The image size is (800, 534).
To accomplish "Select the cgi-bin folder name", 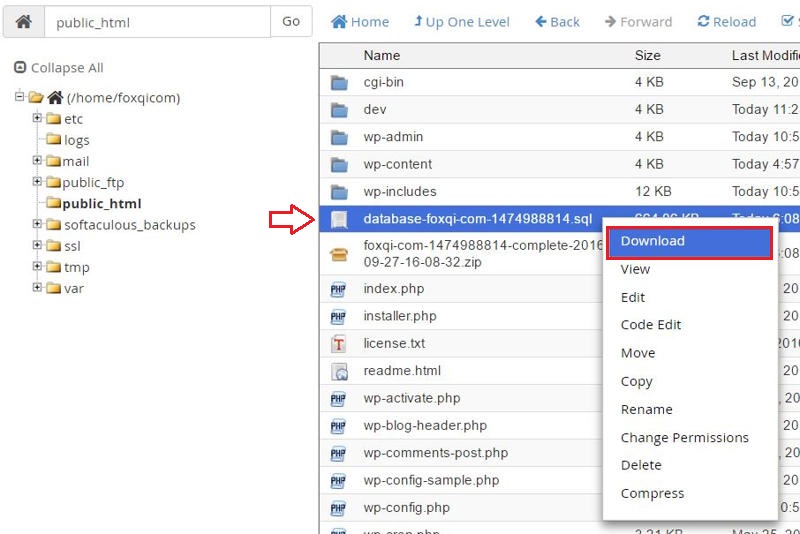I will pyautogui.click(x=383, y=82).
